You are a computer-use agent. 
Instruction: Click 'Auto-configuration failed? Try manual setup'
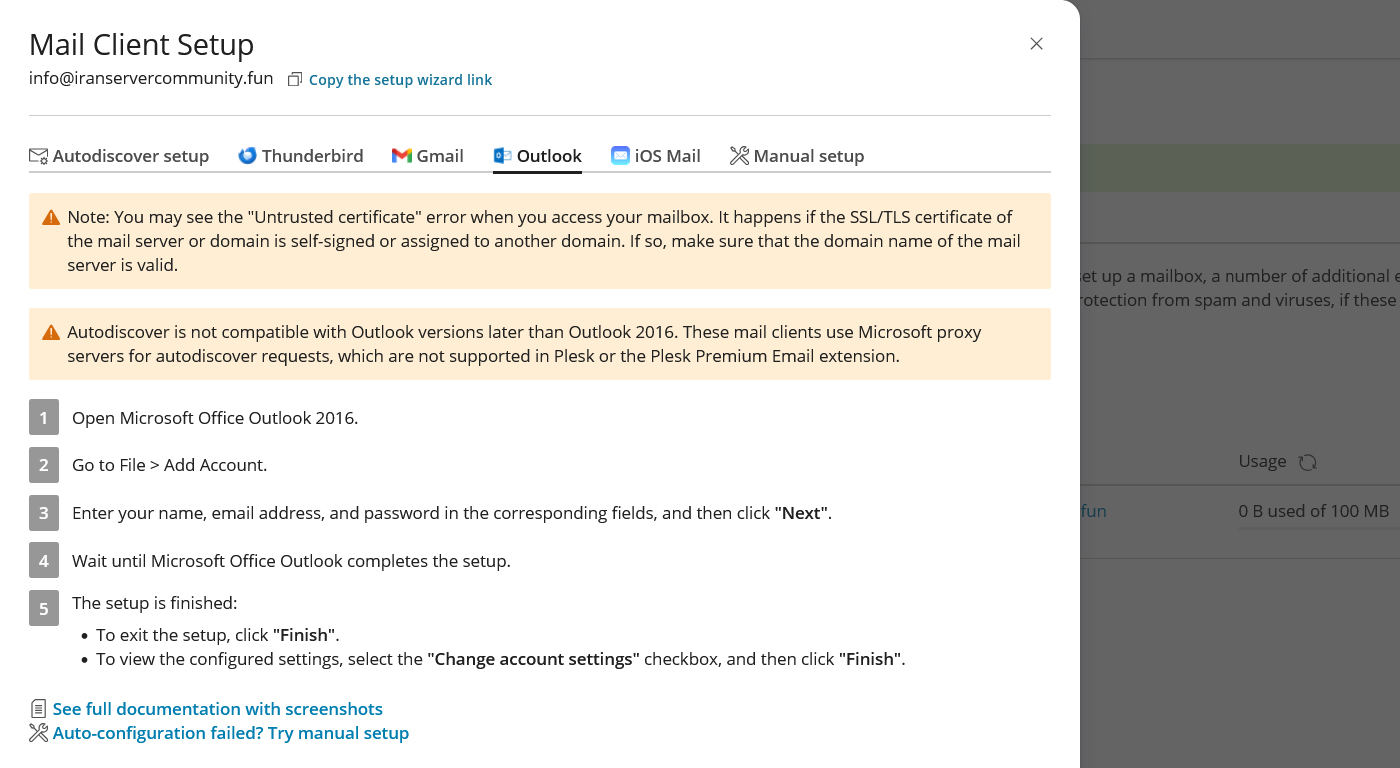[231, 732]
